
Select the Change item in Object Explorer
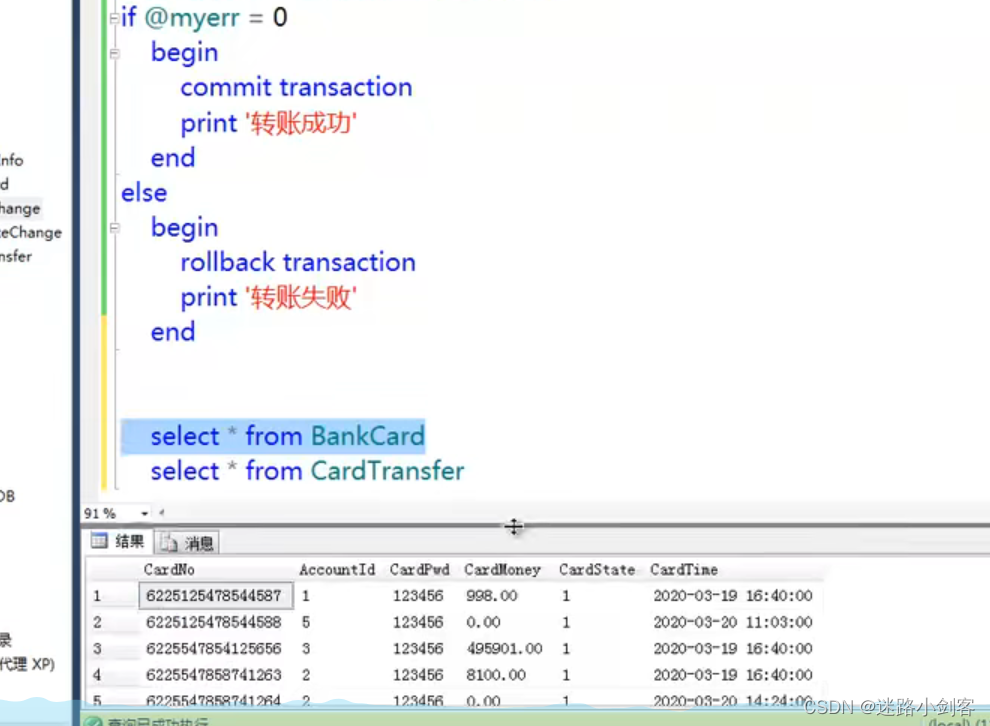(x=20, y=208)
